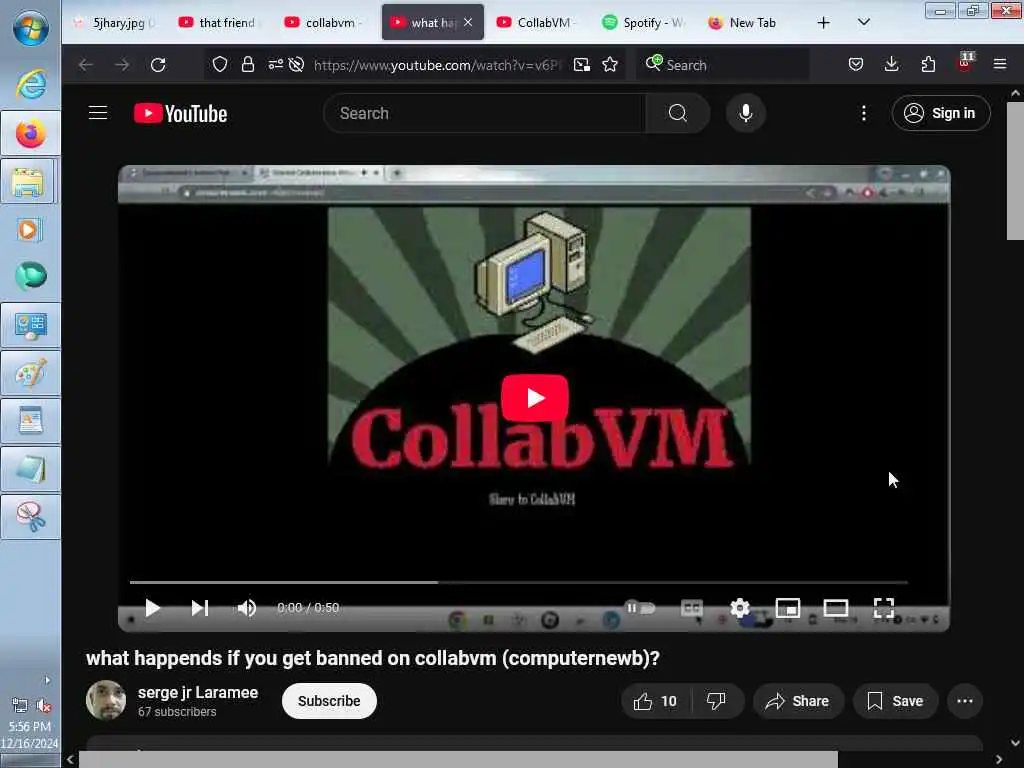Screen dimensions: 1024x768
Task: Click the serge jr Laramee avatar
Action: (106, 700)
